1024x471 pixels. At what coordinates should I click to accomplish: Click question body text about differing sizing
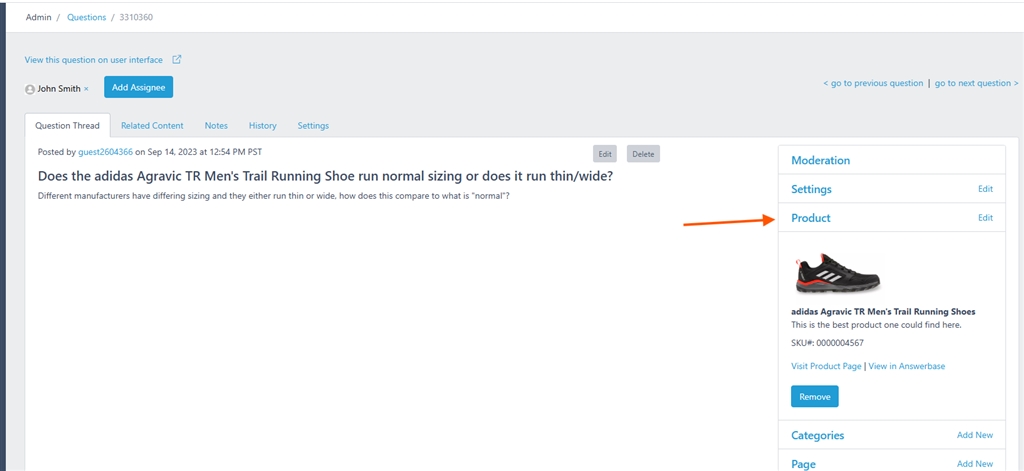click(274, 195)
